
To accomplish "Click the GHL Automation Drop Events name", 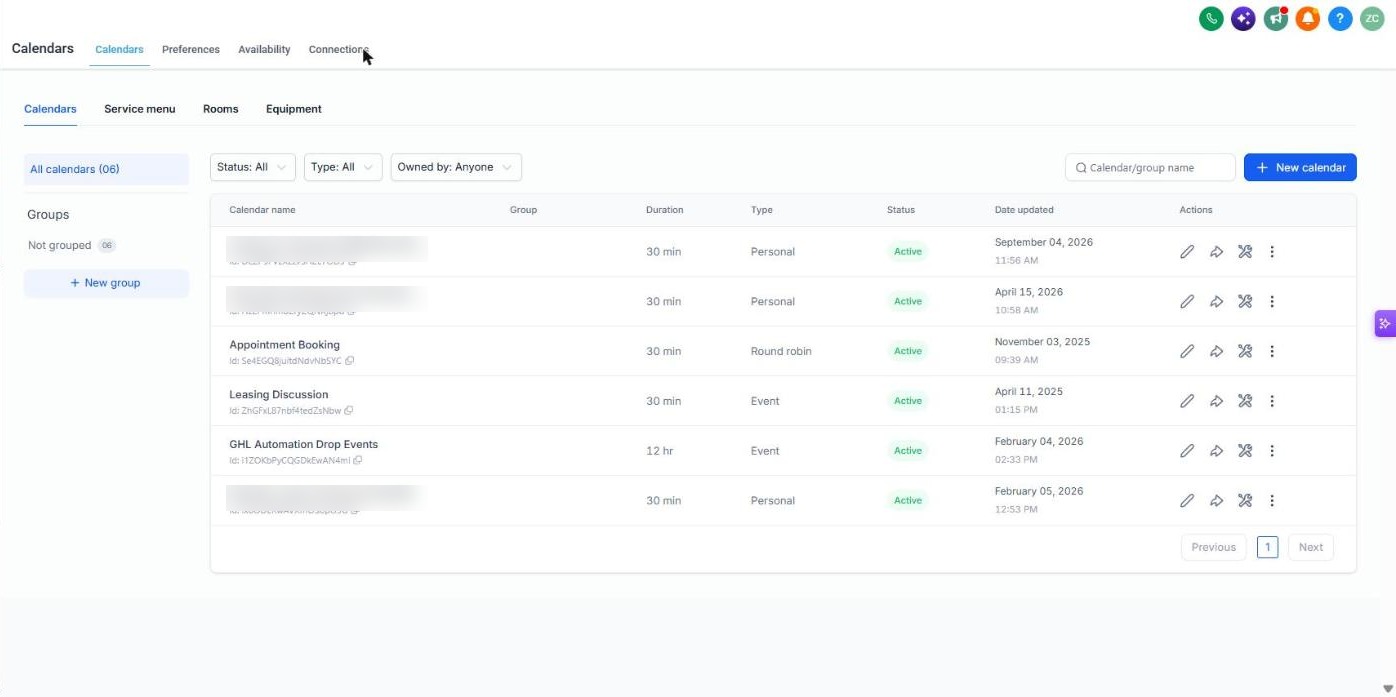I will click(x=304, y=445).
